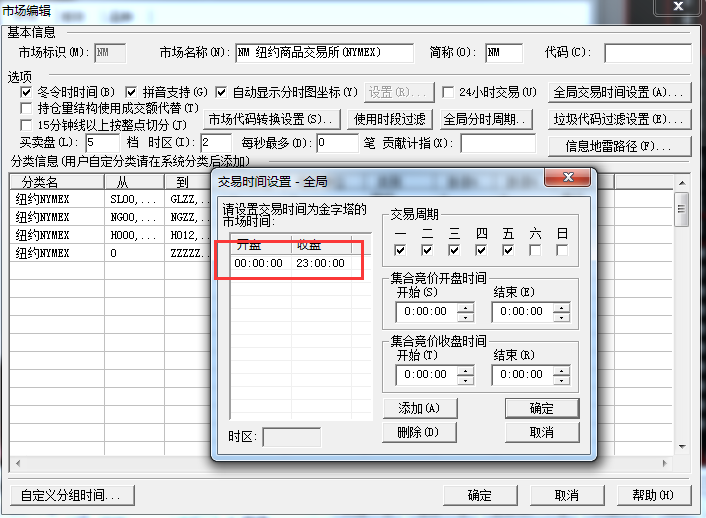Increment 开盘 开始(S) time spinner up
Screen dimensions: 706x518
[x=466, y=307]
